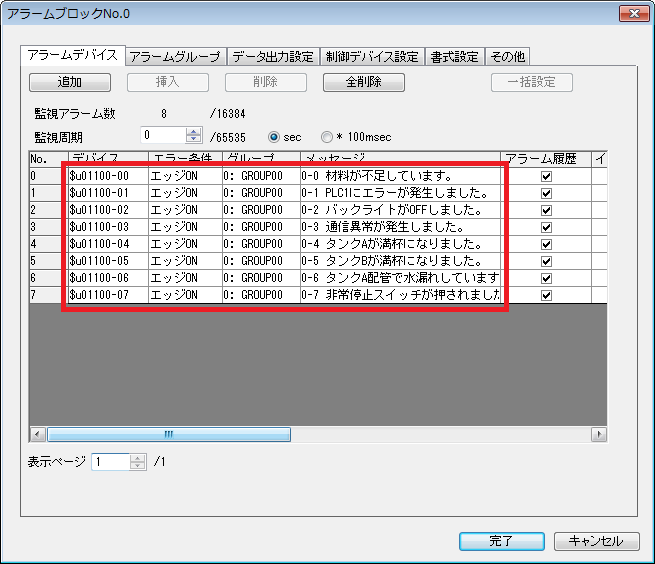Click the horizontal scrollbar left arrow
The height and width of the screenshot is (564, 655).
pyautogui.click(x=38, y=435)
